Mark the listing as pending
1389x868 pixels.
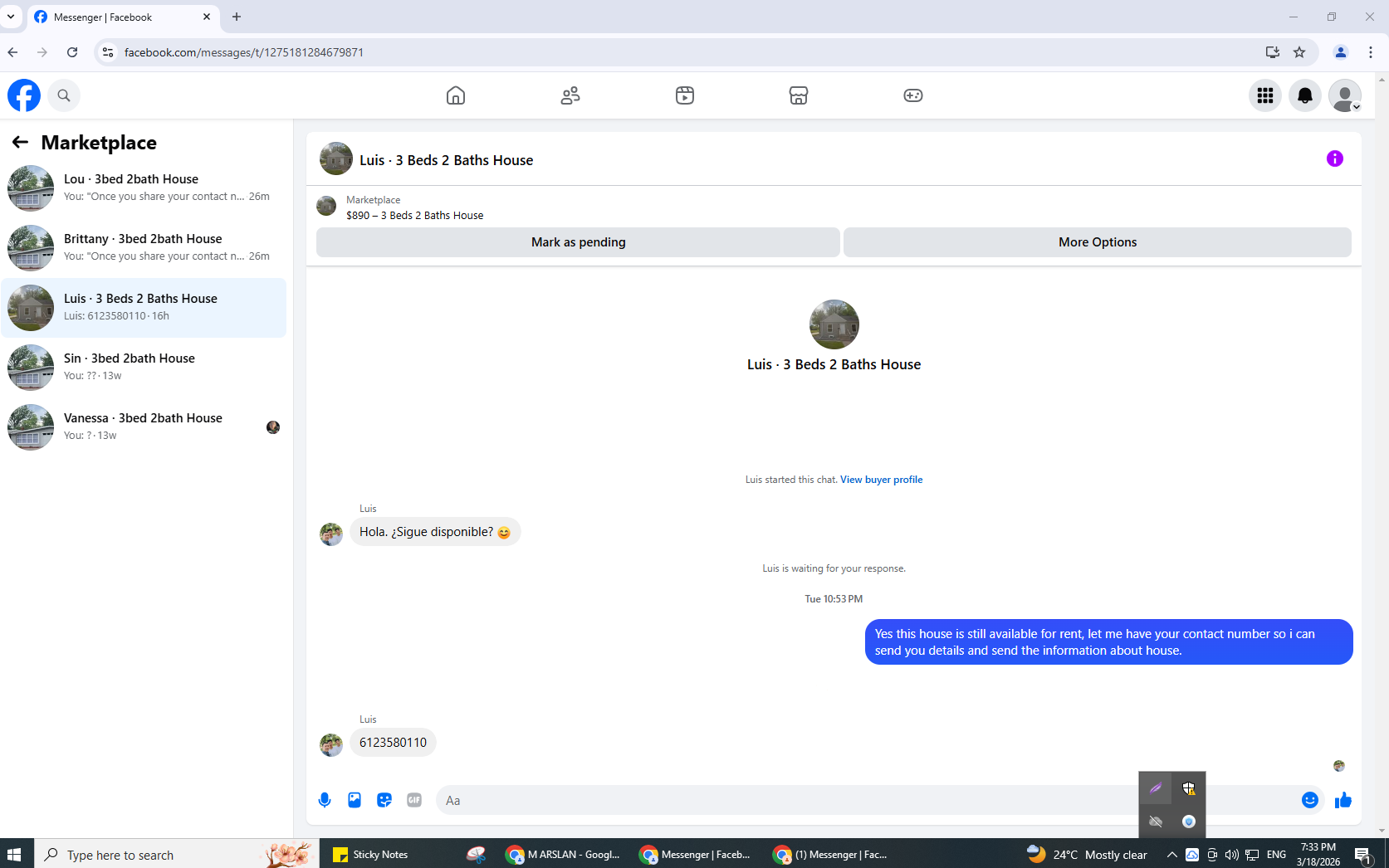pos(578,242)
